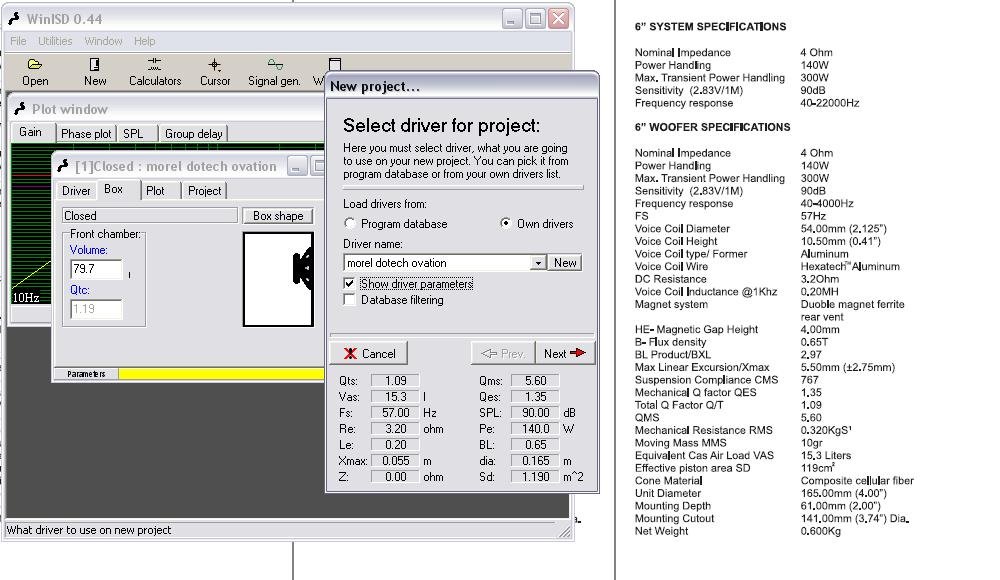Viewport: 1000px width, 580px height.
Task: Click the New driver button
Action: (565, 263)
